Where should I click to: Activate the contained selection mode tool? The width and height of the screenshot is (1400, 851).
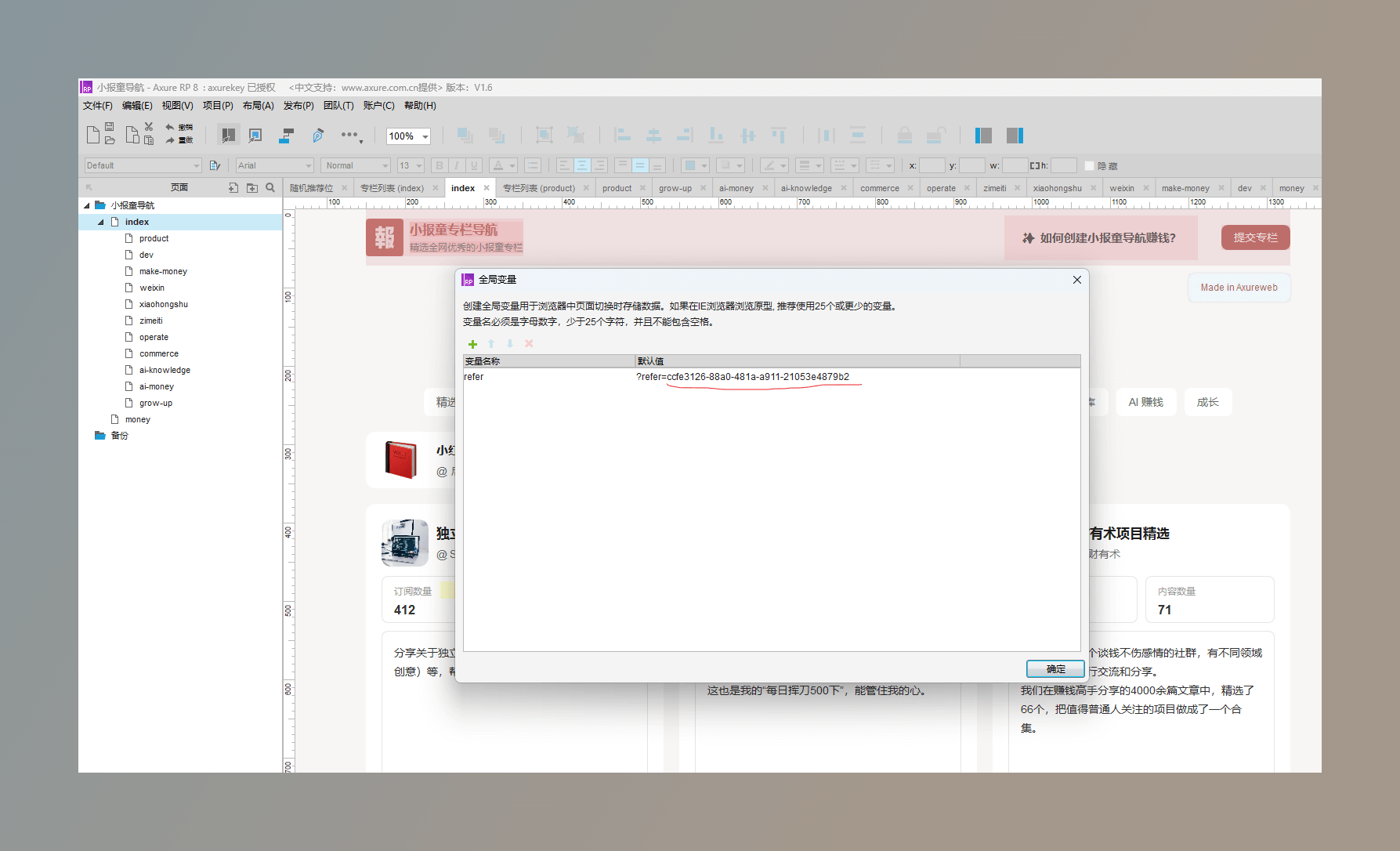point(255,136)
